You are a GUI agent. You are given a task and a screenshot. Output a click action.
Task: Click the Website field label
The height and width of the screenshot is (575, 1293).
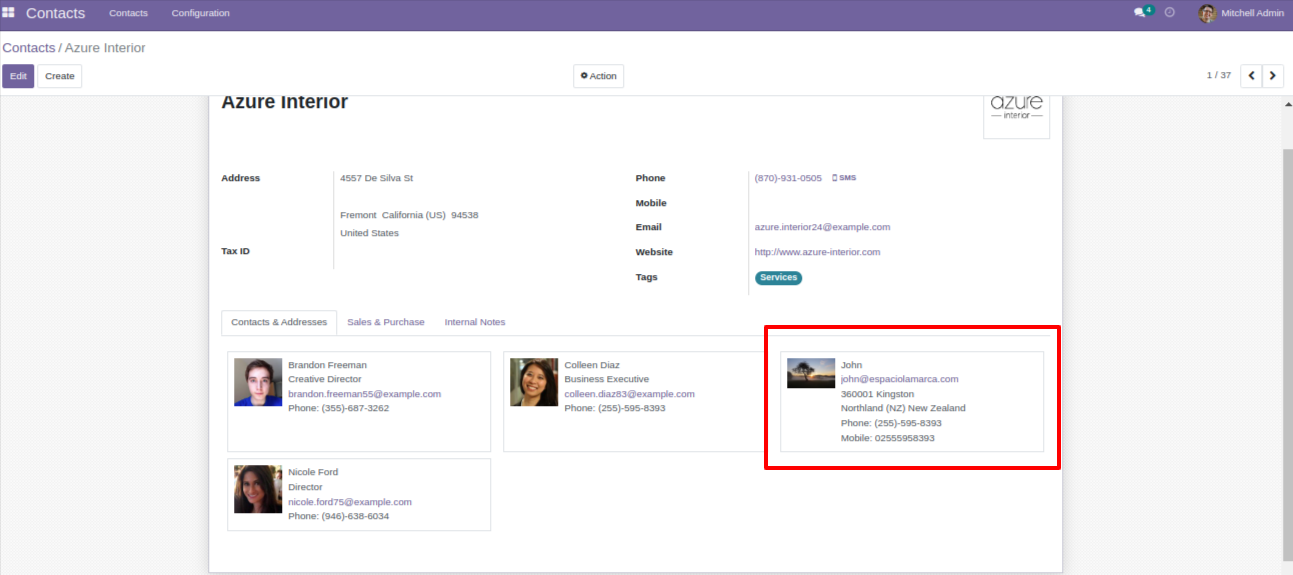pos(654,252)
